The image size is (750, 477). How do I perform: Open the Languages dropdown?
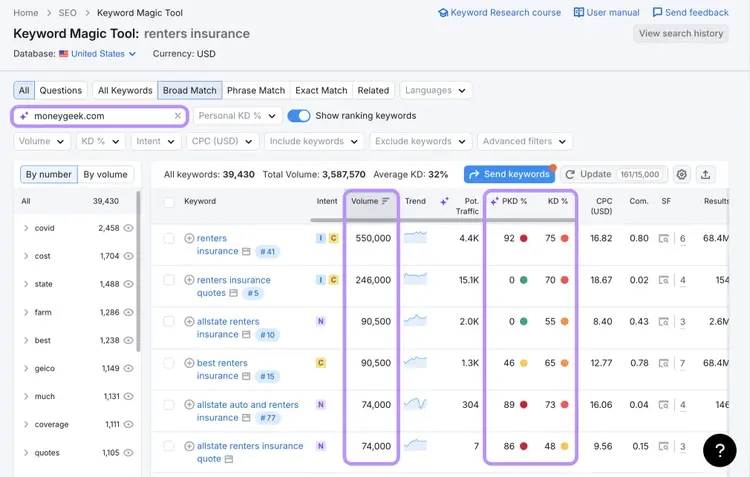pos(435,90)
